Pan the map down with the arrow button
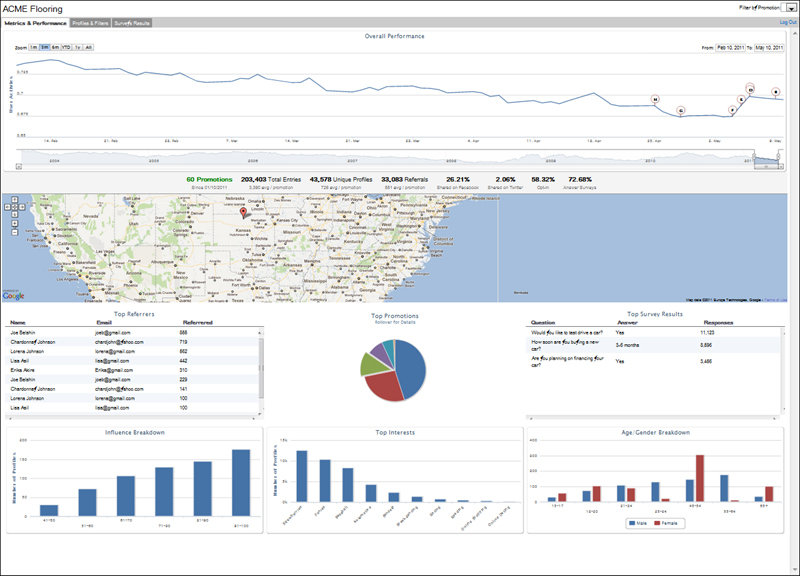Screen dimensions: 800x576 (14, 215)
